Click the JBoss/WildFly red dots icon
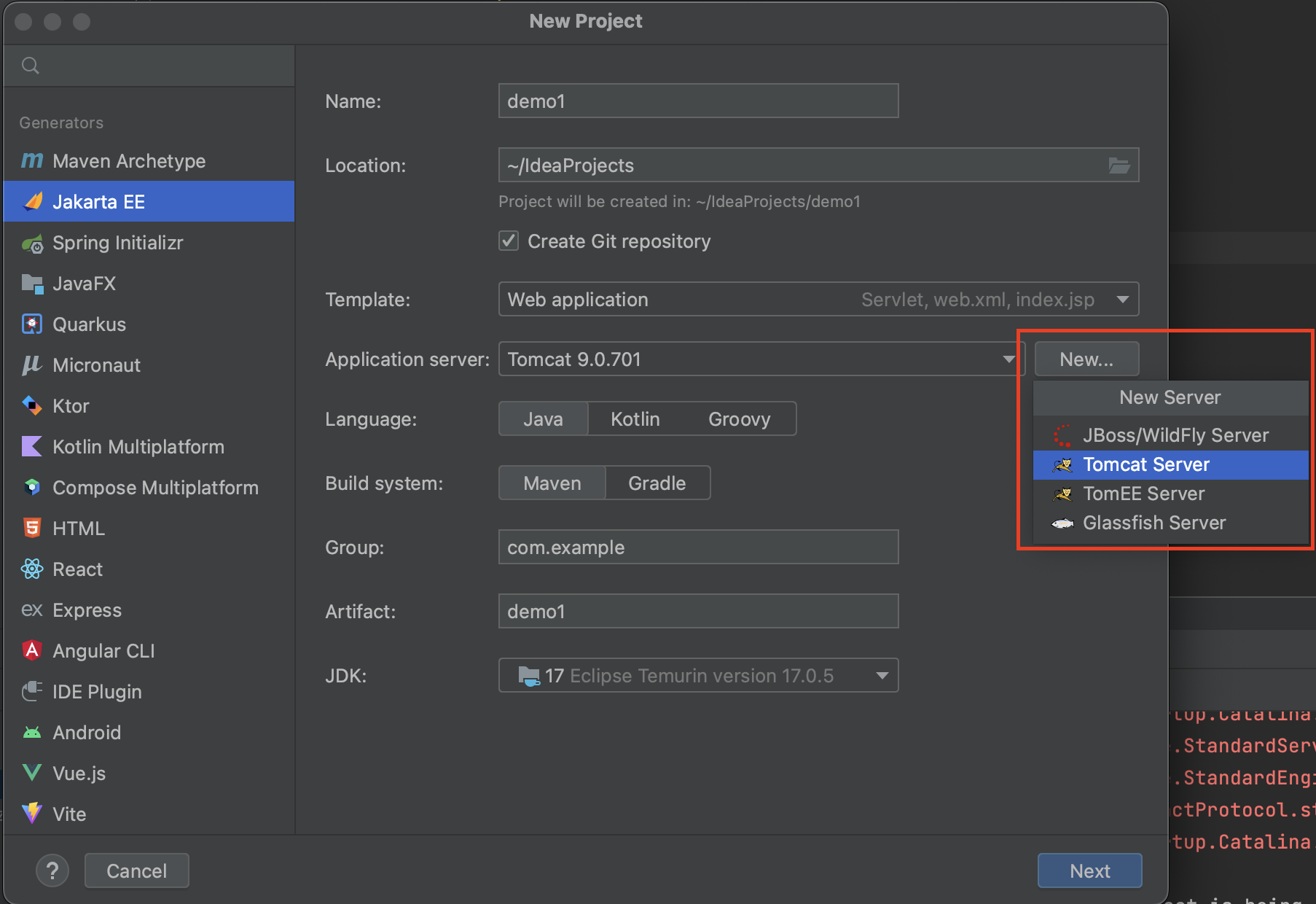The image size is (1316, 904). point(1062,435)
